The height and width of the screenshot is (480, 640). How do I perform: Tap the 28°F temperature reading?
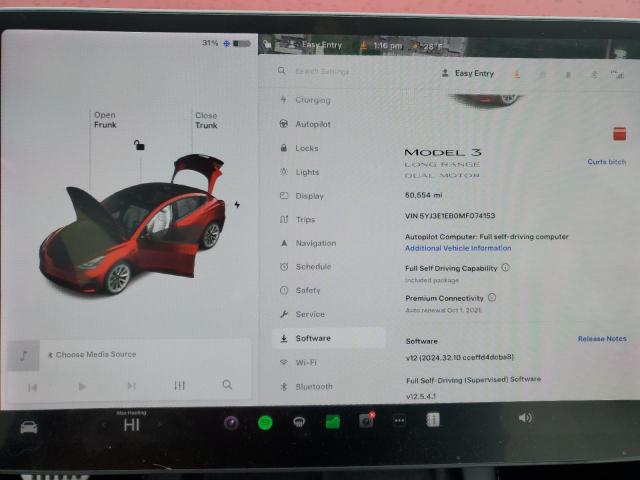pyautogui.click(x=433, y=46)
